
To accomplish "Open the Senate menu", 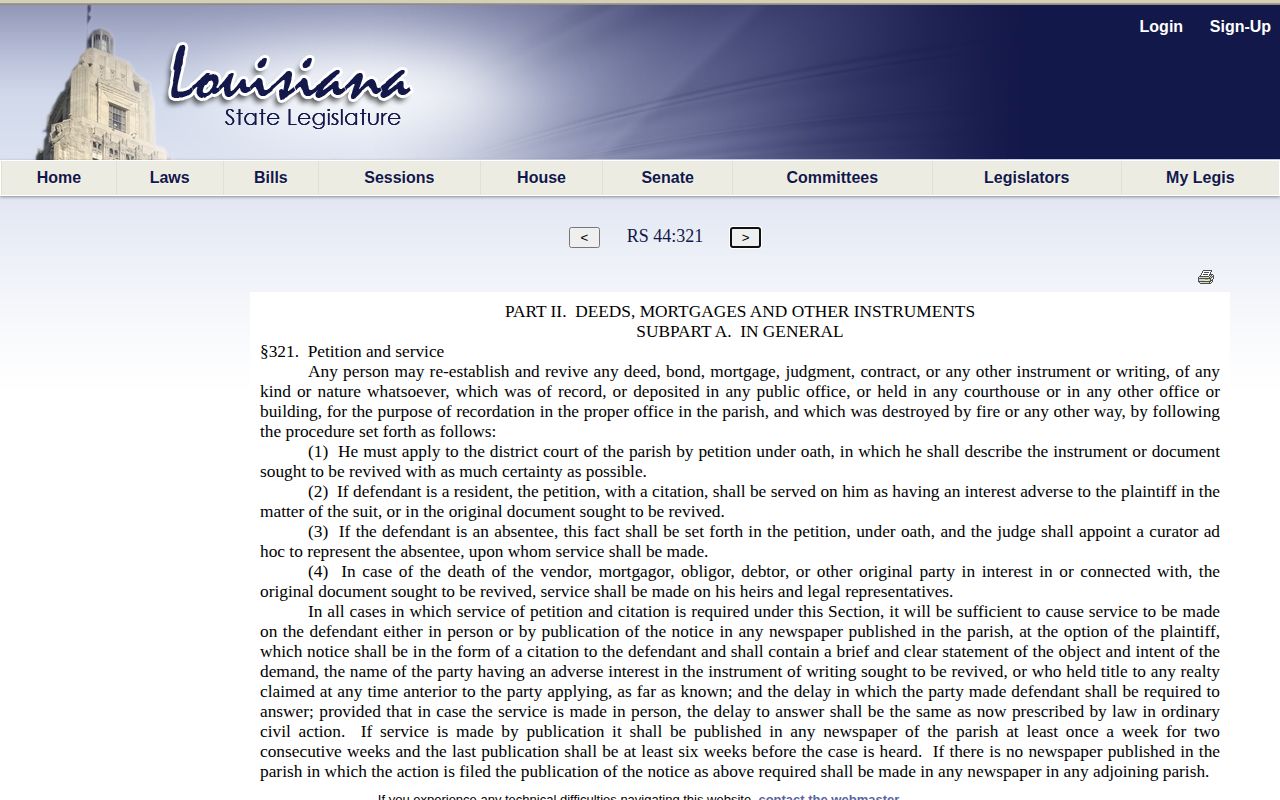I will (667, 177).
